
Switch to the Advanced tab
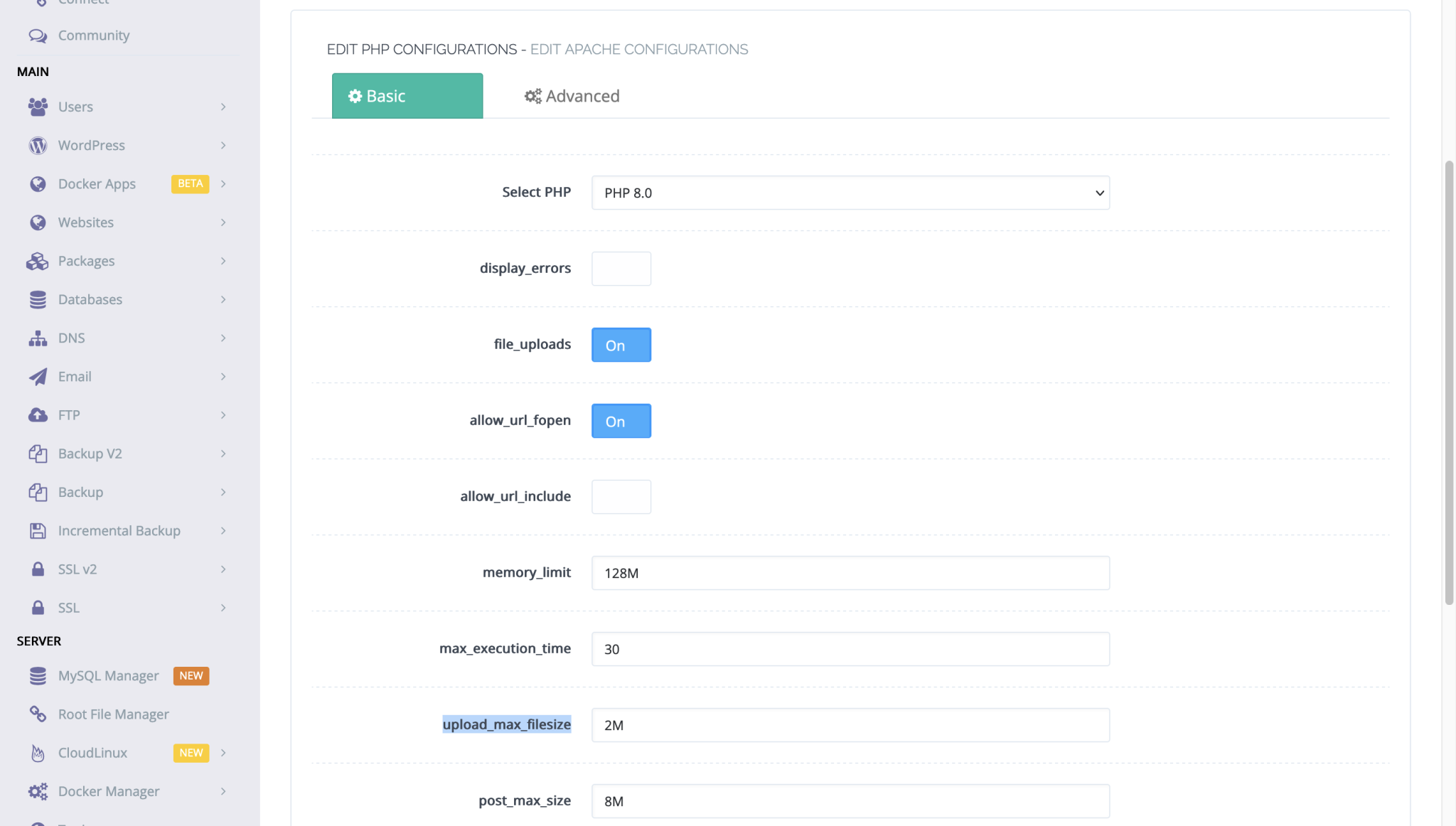pyautogui.click(x=571, y=95)
